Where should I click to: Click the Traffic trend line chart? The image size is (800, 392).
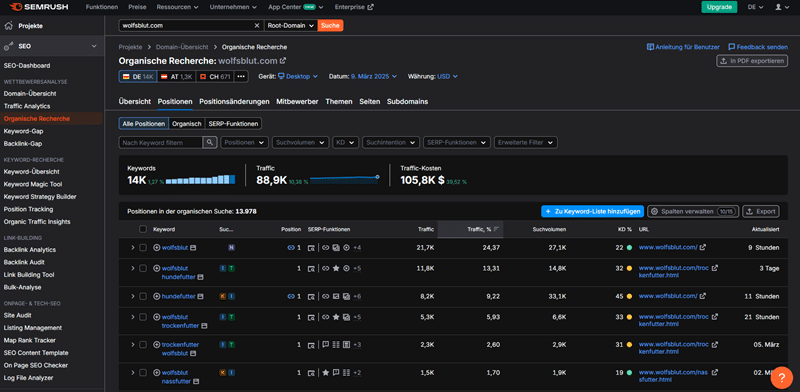(344, 179)
